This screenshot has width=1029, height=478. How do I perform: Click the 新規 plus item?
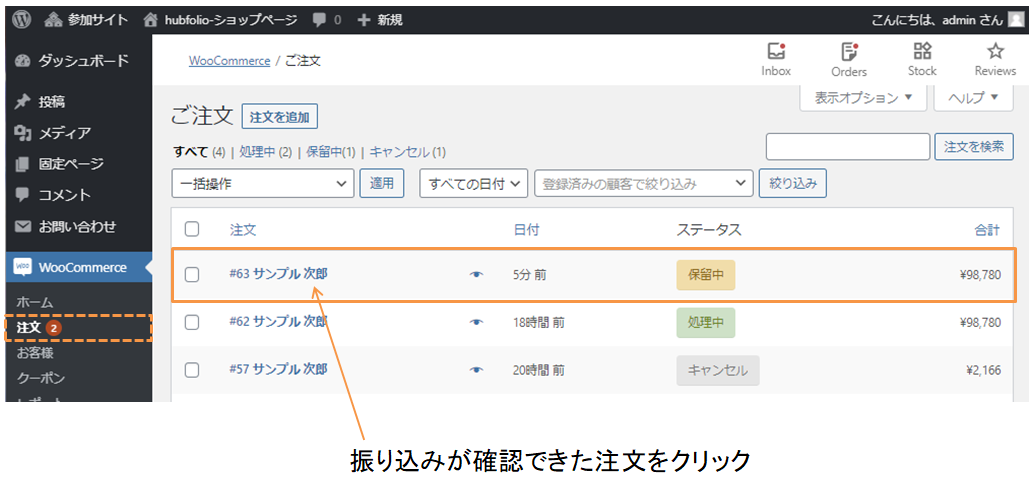(x=379, y=20)
